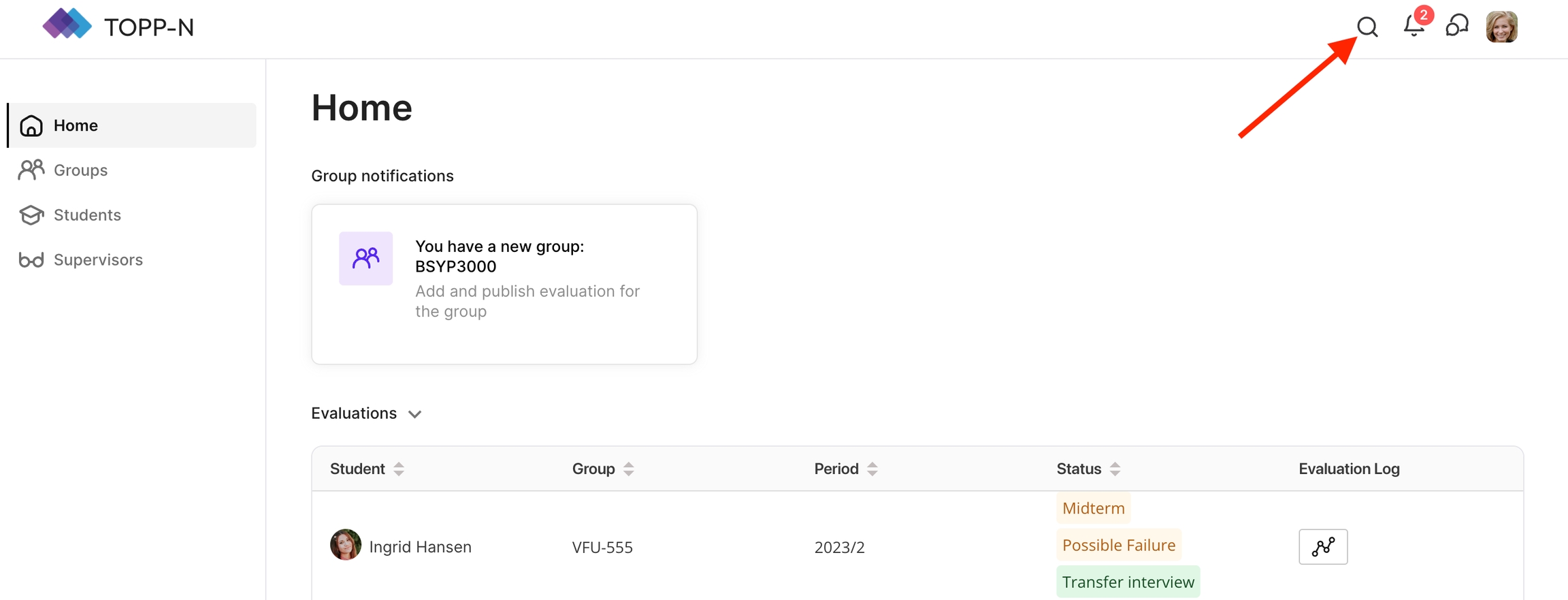
Task: Open Ingrid Hansen's evaluation log graph
Action: coord(1322,546)
